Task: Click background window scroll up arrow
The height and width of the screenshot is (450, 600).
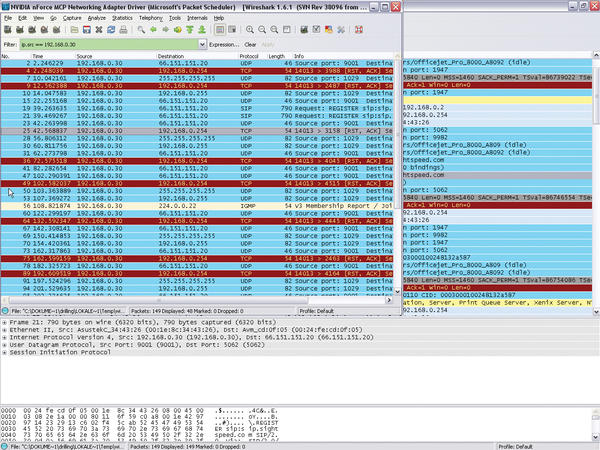Action: (596, 55)
